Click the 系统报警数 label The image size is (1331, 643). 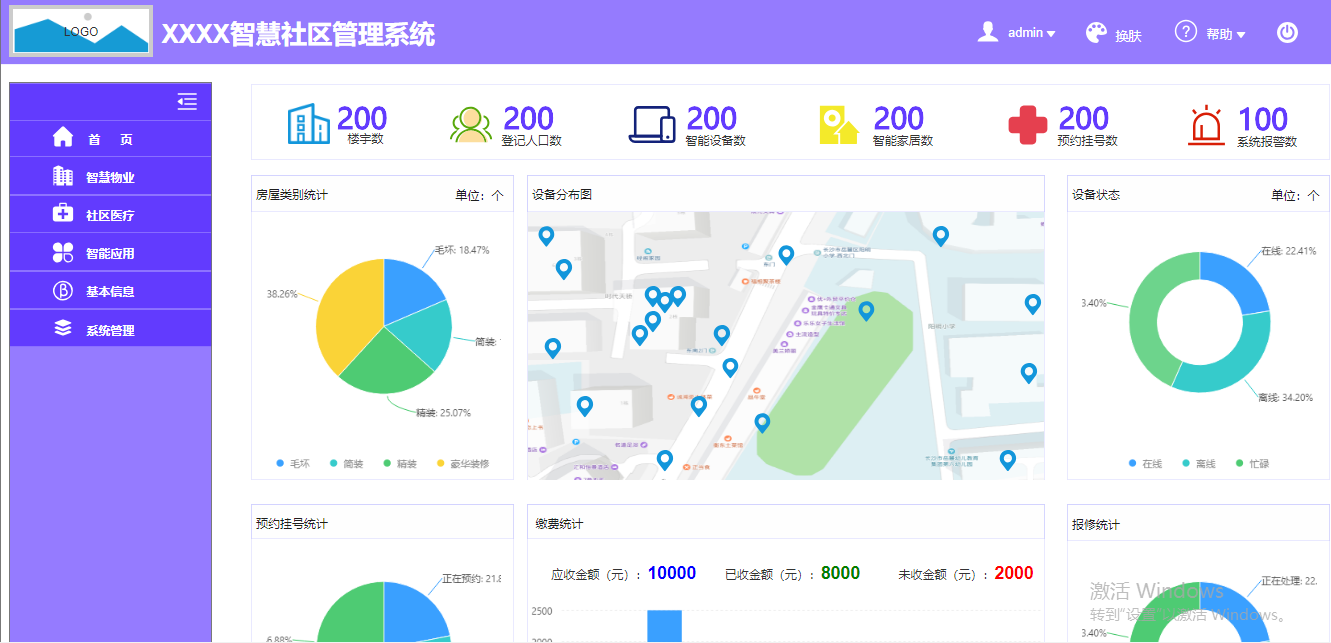point(1267,142)
